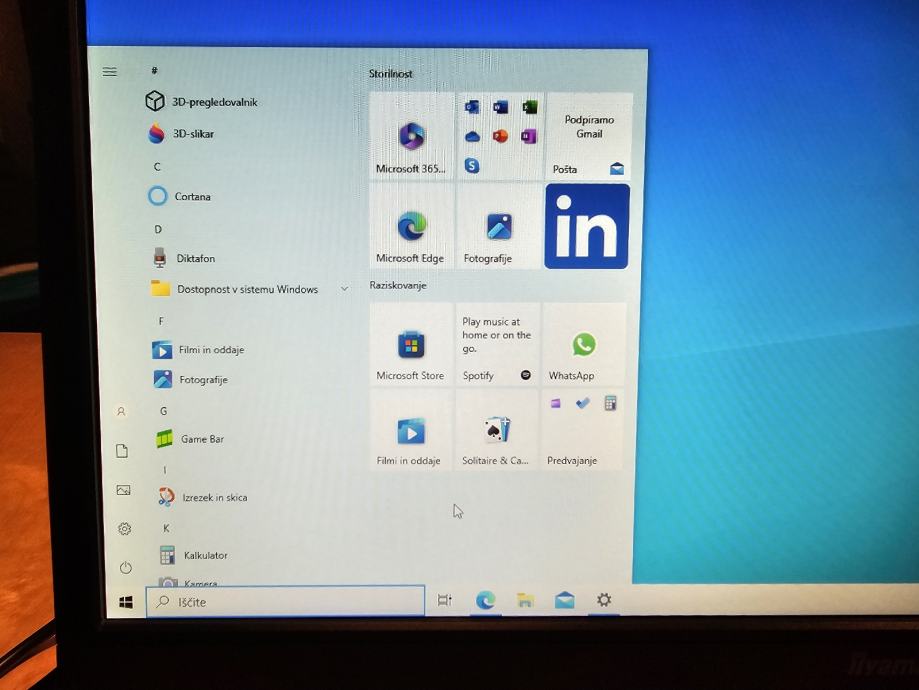Click the Storilnost group heading
The width and height of the screenshot is (919, 690).
(x=390, y=74)
